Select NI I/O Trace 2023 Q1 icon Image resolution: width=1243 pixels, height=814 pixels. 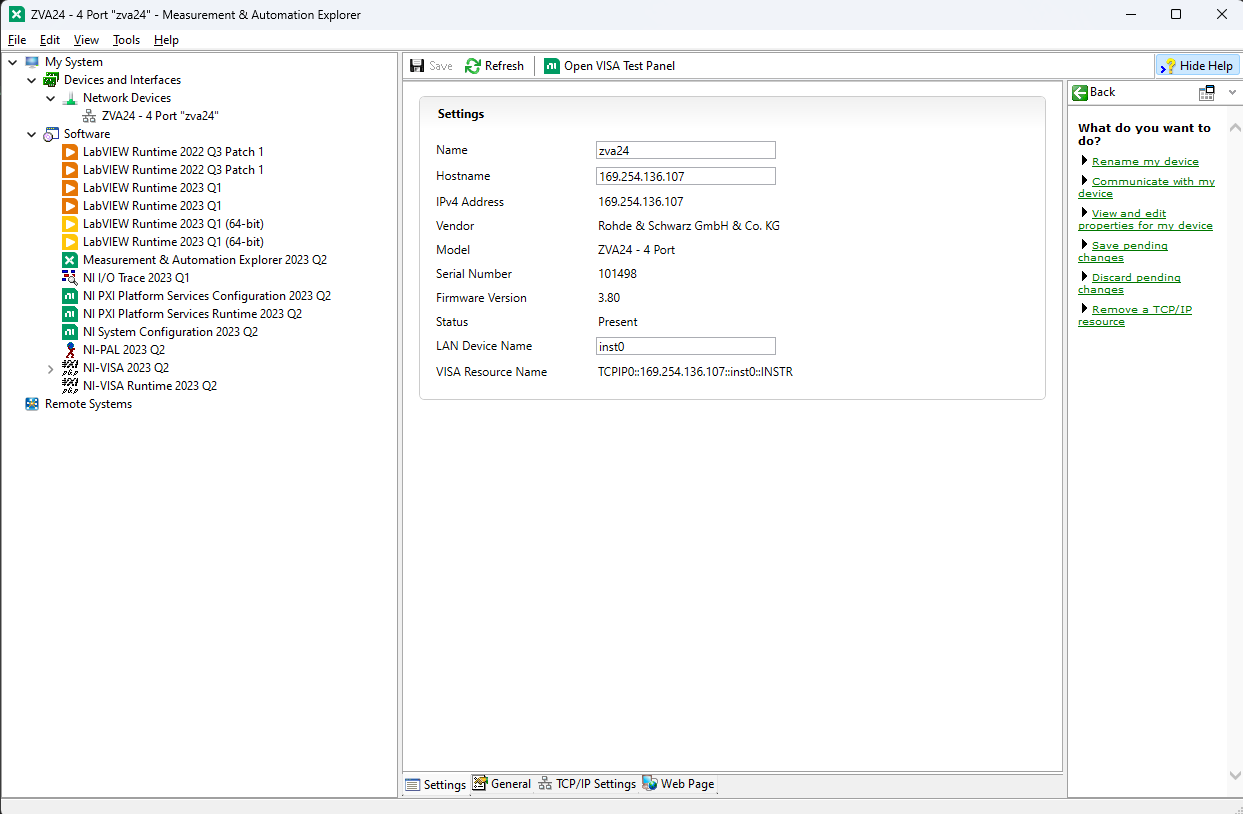pyautogui.click(x=70, y=278)
